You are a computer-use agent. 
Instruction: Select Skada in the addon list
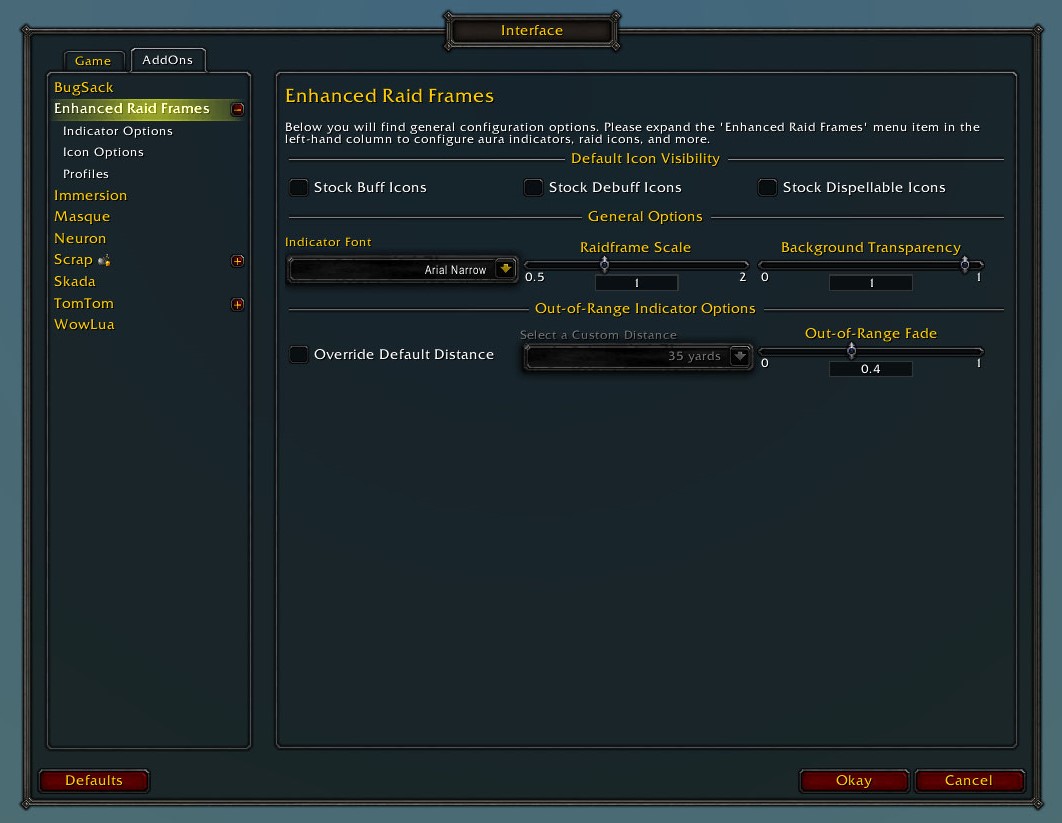point(75,281)
